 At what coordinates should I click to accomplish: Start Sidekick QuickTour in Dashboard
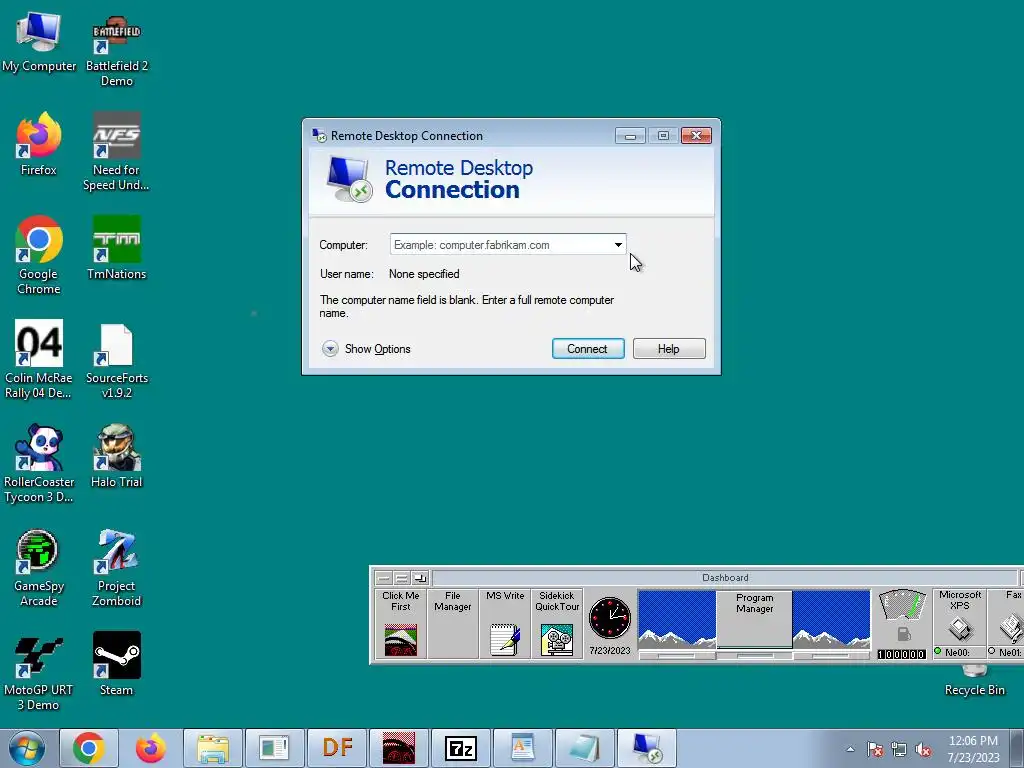tap(557, 623)
